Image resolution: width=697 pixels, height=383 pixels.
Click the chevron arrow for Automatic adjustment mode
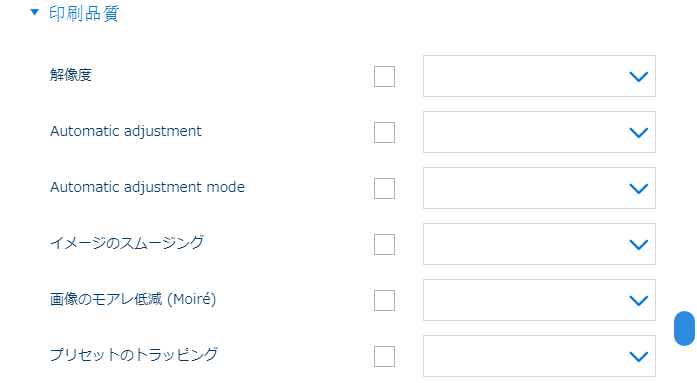coord(639,189)
